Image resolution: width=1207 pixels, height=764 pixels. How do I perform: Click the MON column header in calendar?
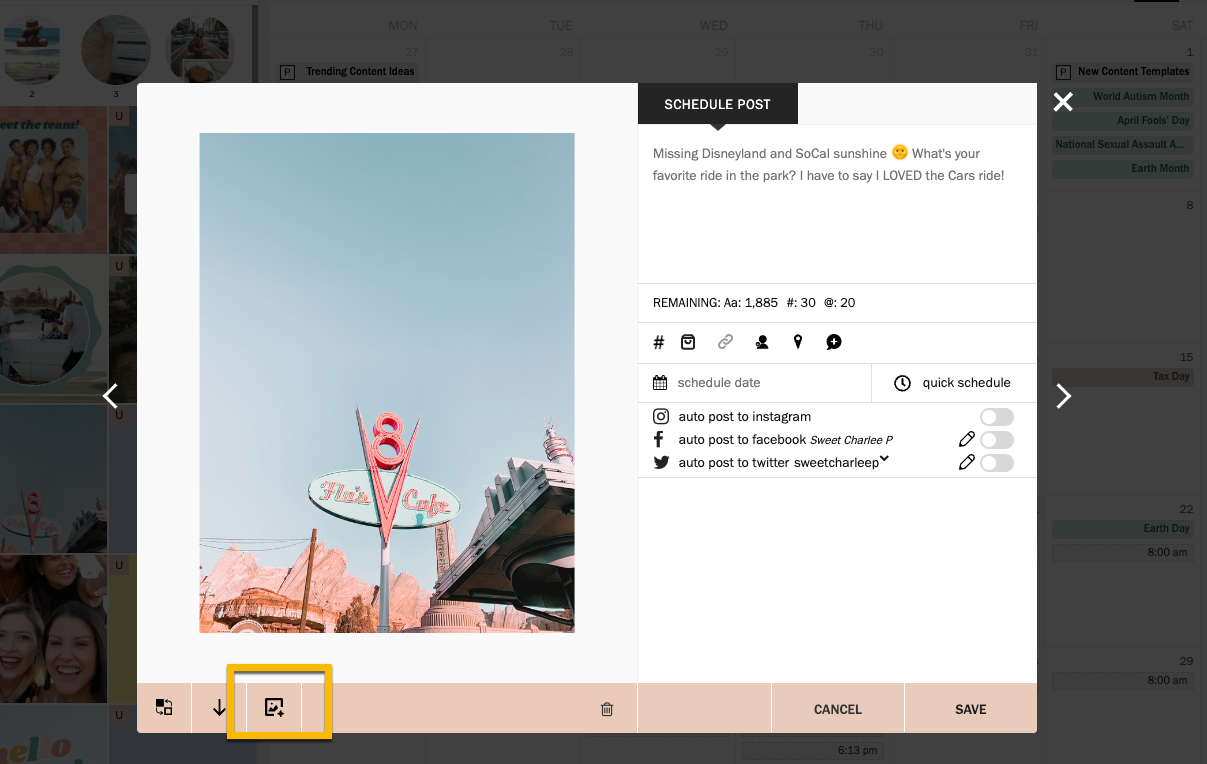coord(403,25)
